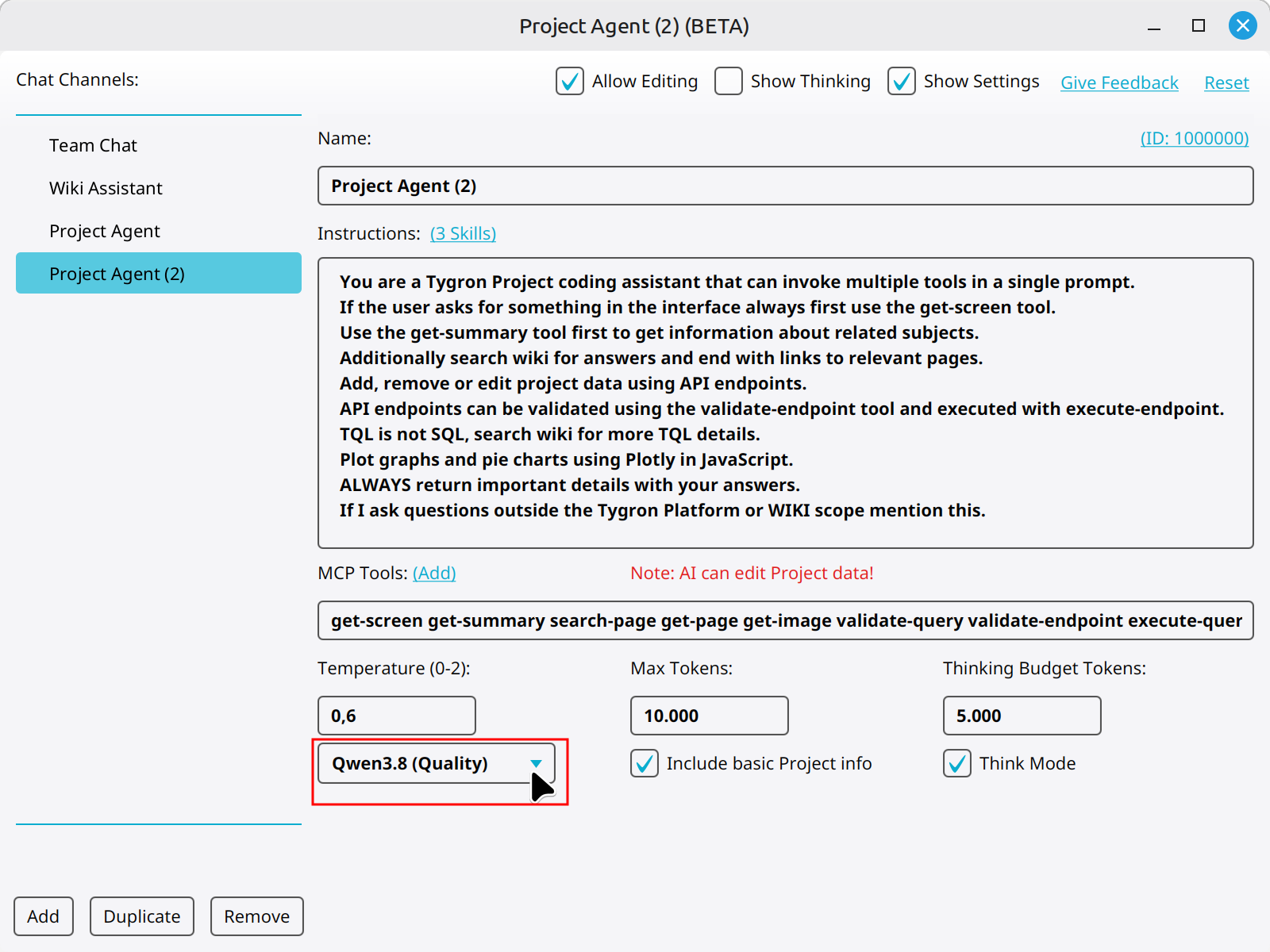
Task: Open the ID: 1000000 link
Action: (1195, 138)
